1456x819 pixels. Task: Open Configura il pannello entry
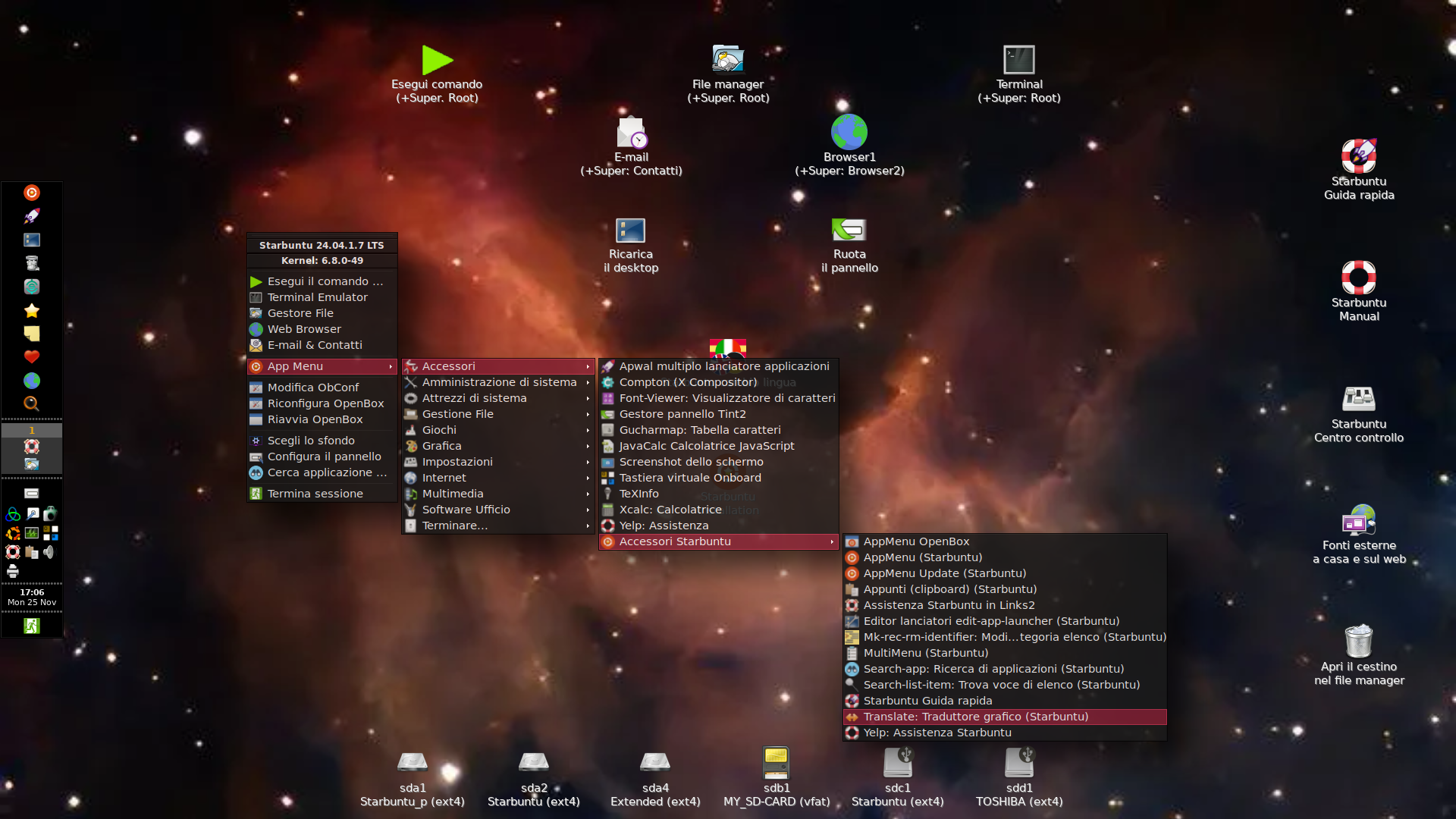322,457
